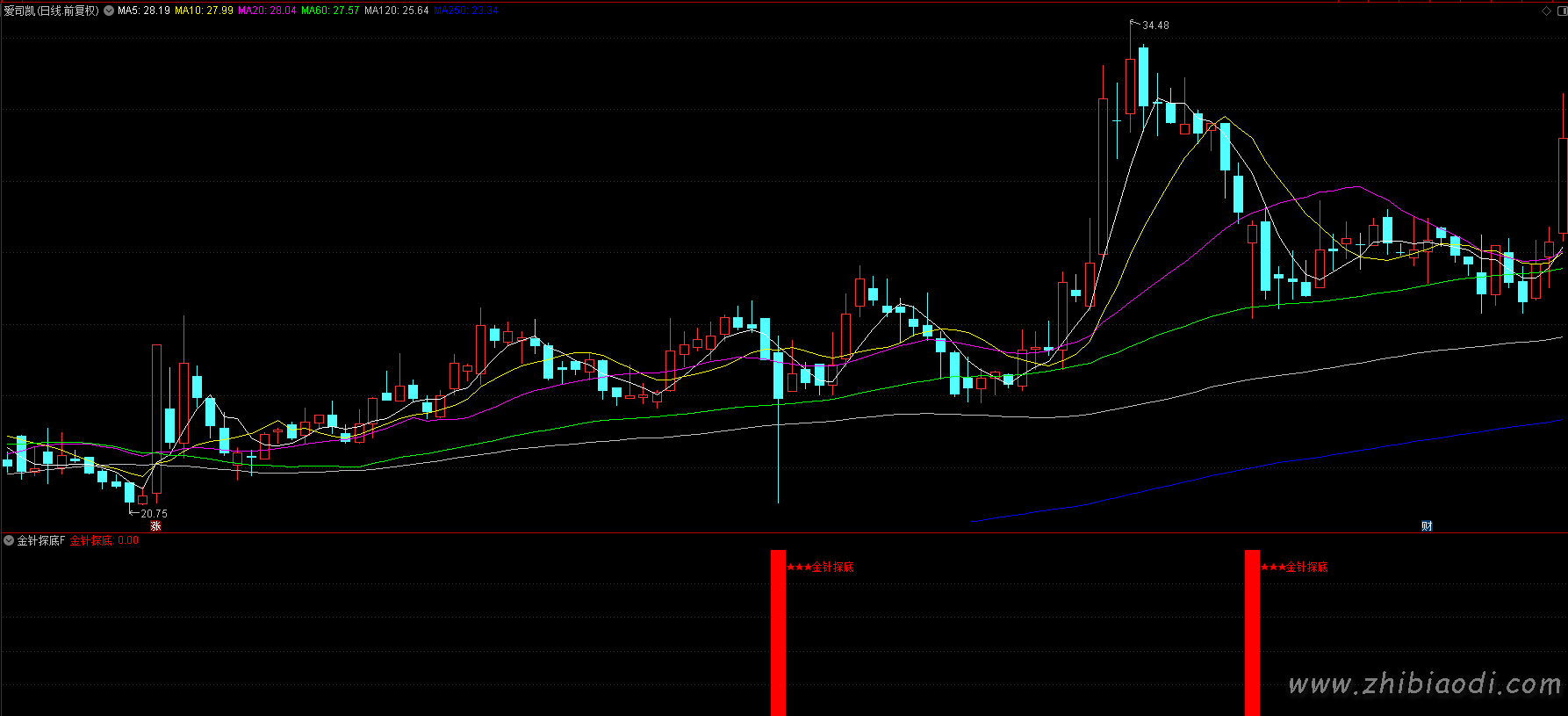The width and height of the screenshot is (1568, 716).
Task: Click the red 涨 event marker
Action: coord(155,526)
